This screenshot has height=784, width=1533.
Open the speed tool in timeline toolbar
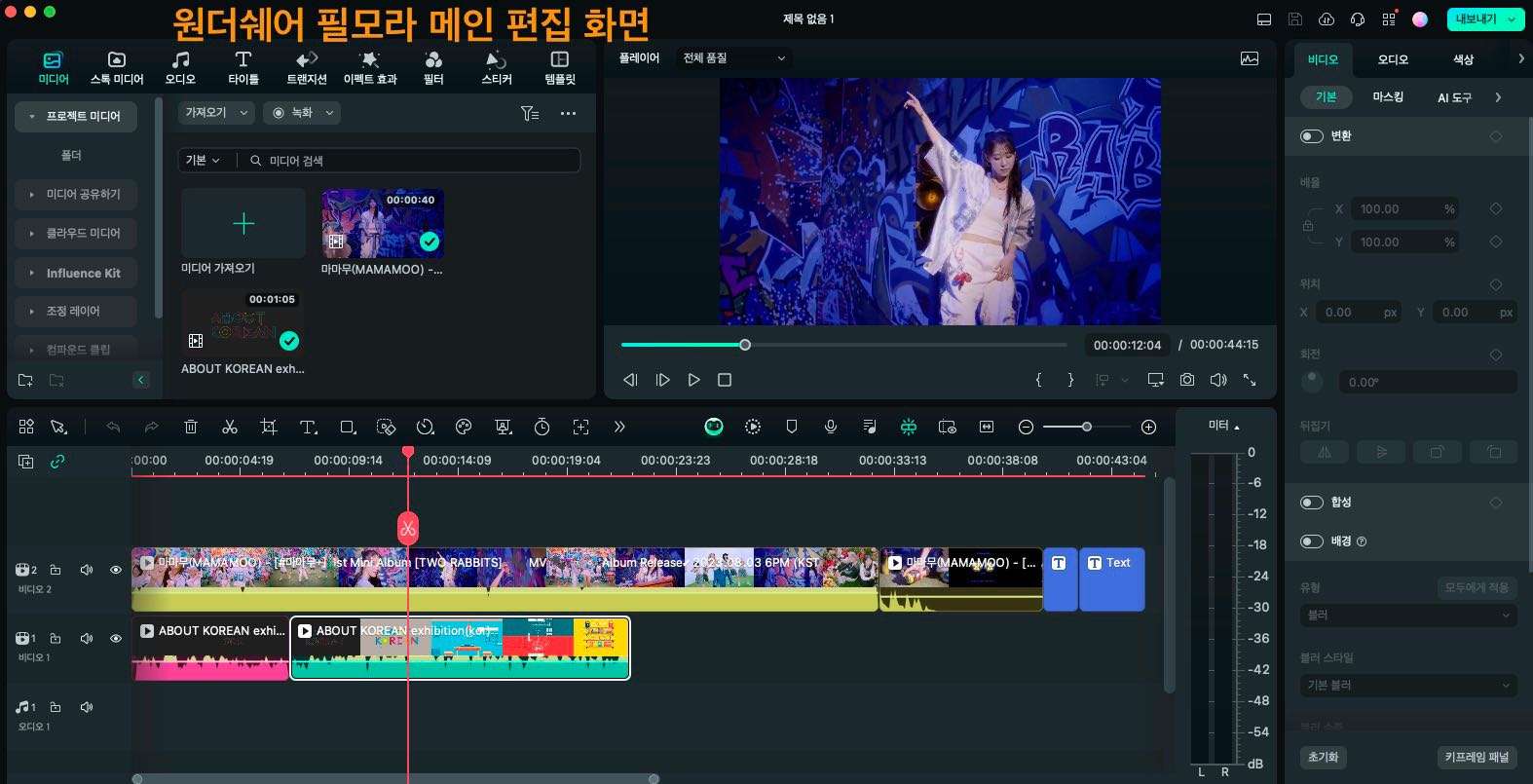click(x=425, y=427)
